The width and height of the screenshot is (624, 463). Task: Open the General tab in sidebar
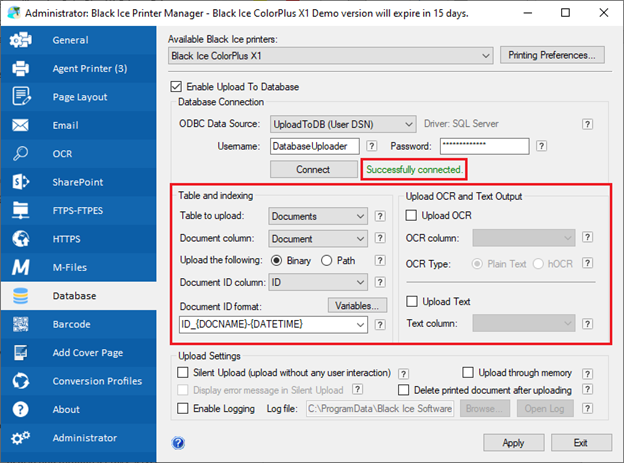pyautogui.click(x=78, y=40)
